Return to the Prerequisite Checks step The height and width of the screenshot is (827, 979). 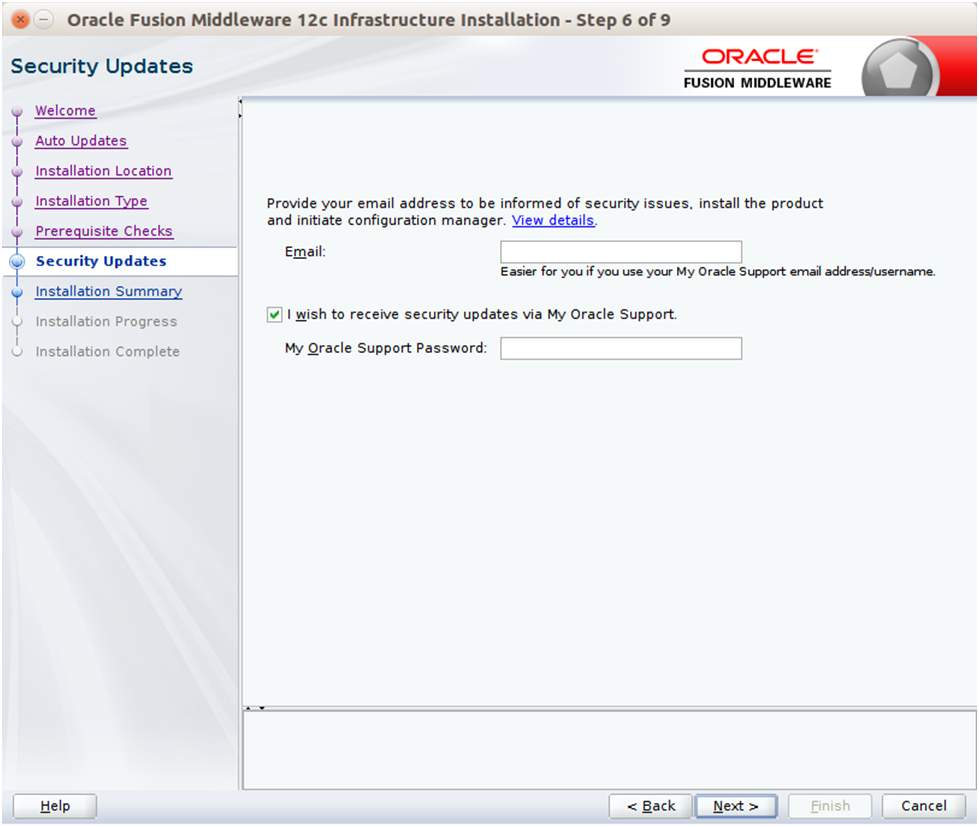pyautogui.click(x=104, y=231)
